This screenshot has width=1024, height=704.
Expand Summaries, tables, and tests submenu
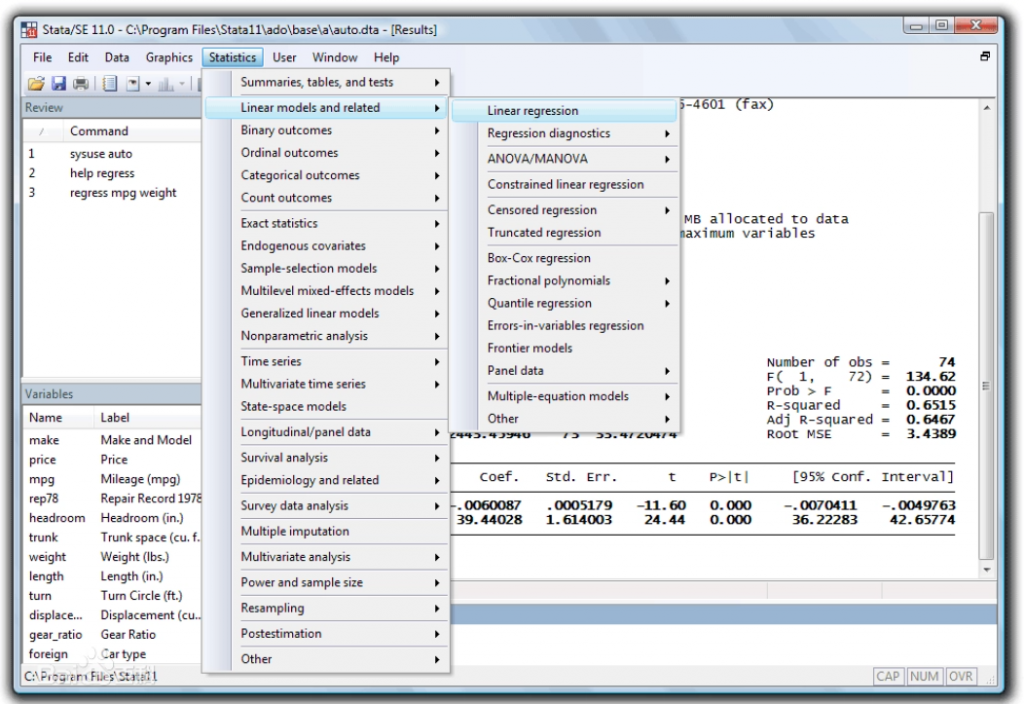[x=326, y=82]
